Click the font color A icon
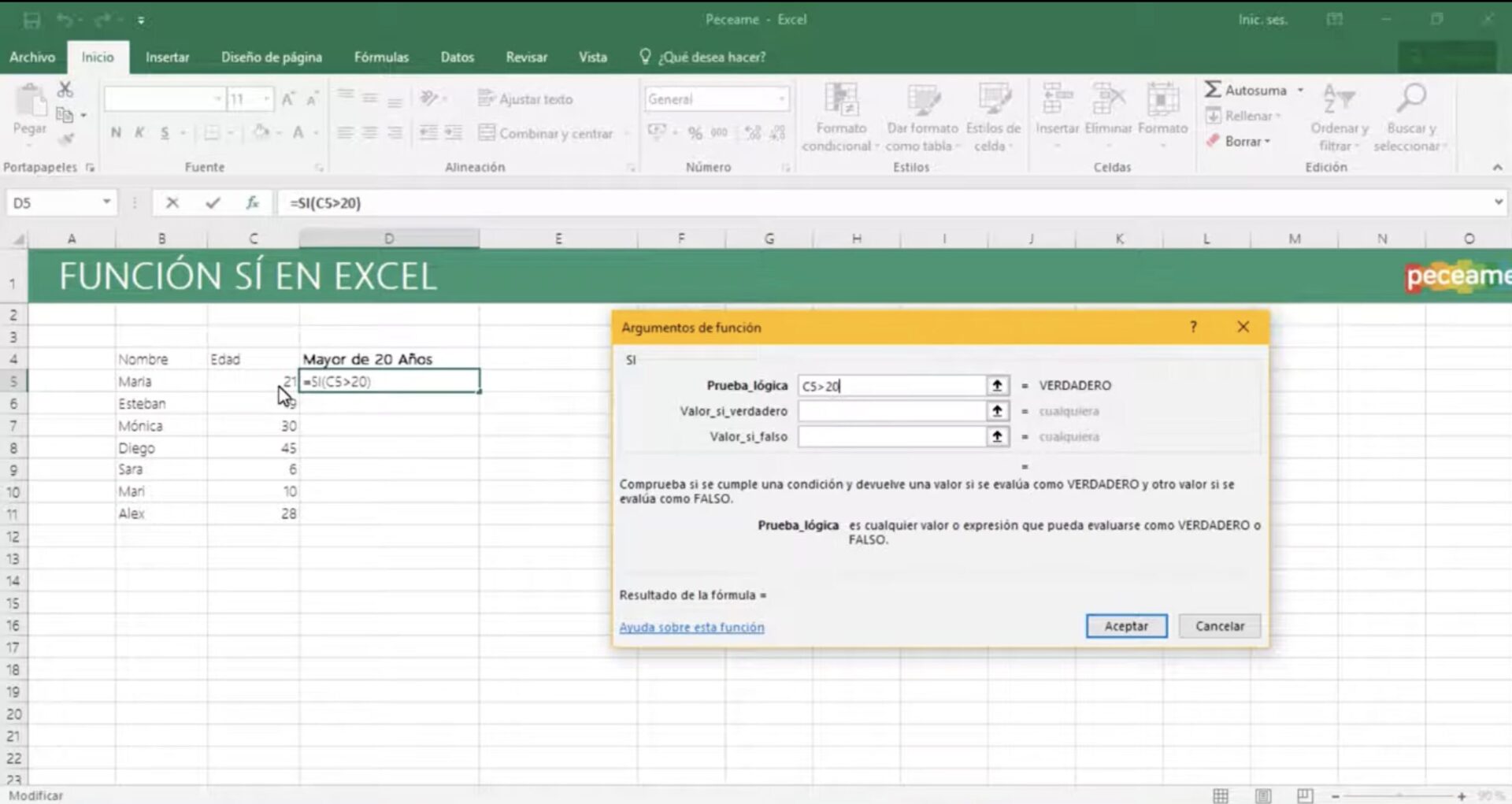 [x=298, y=132]
